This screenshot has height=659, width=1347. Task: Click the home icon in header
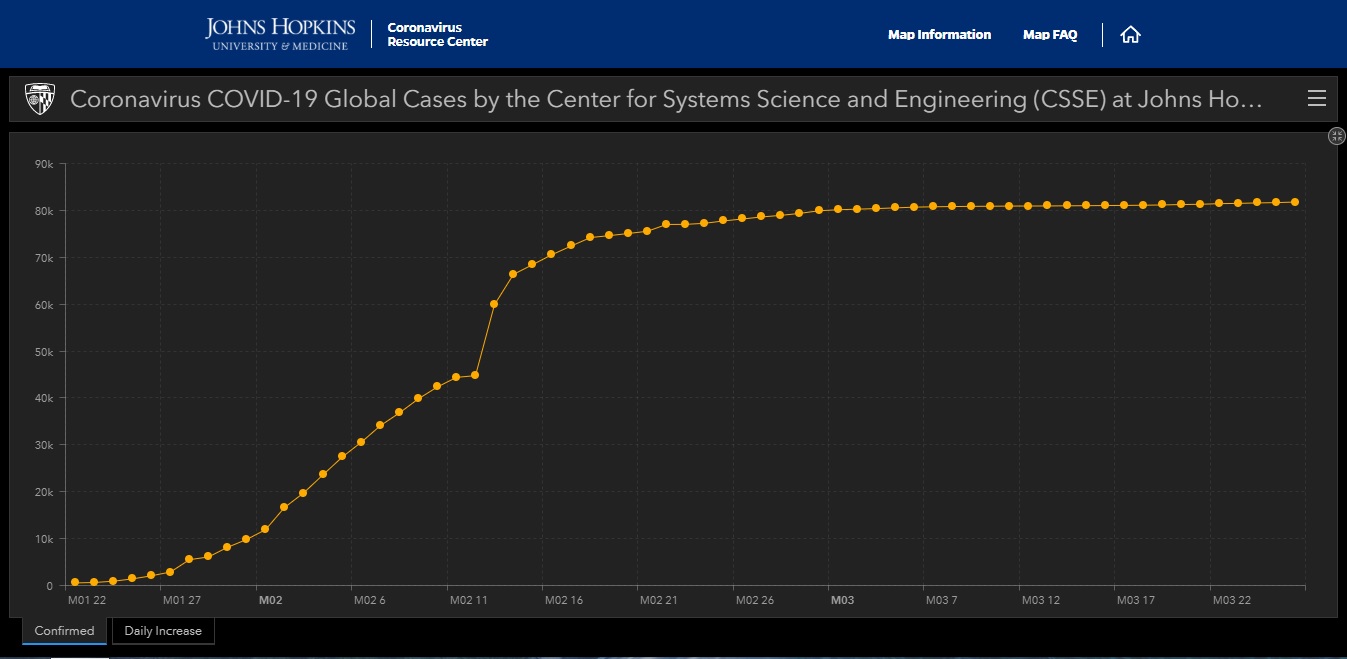pos(1130,35)
